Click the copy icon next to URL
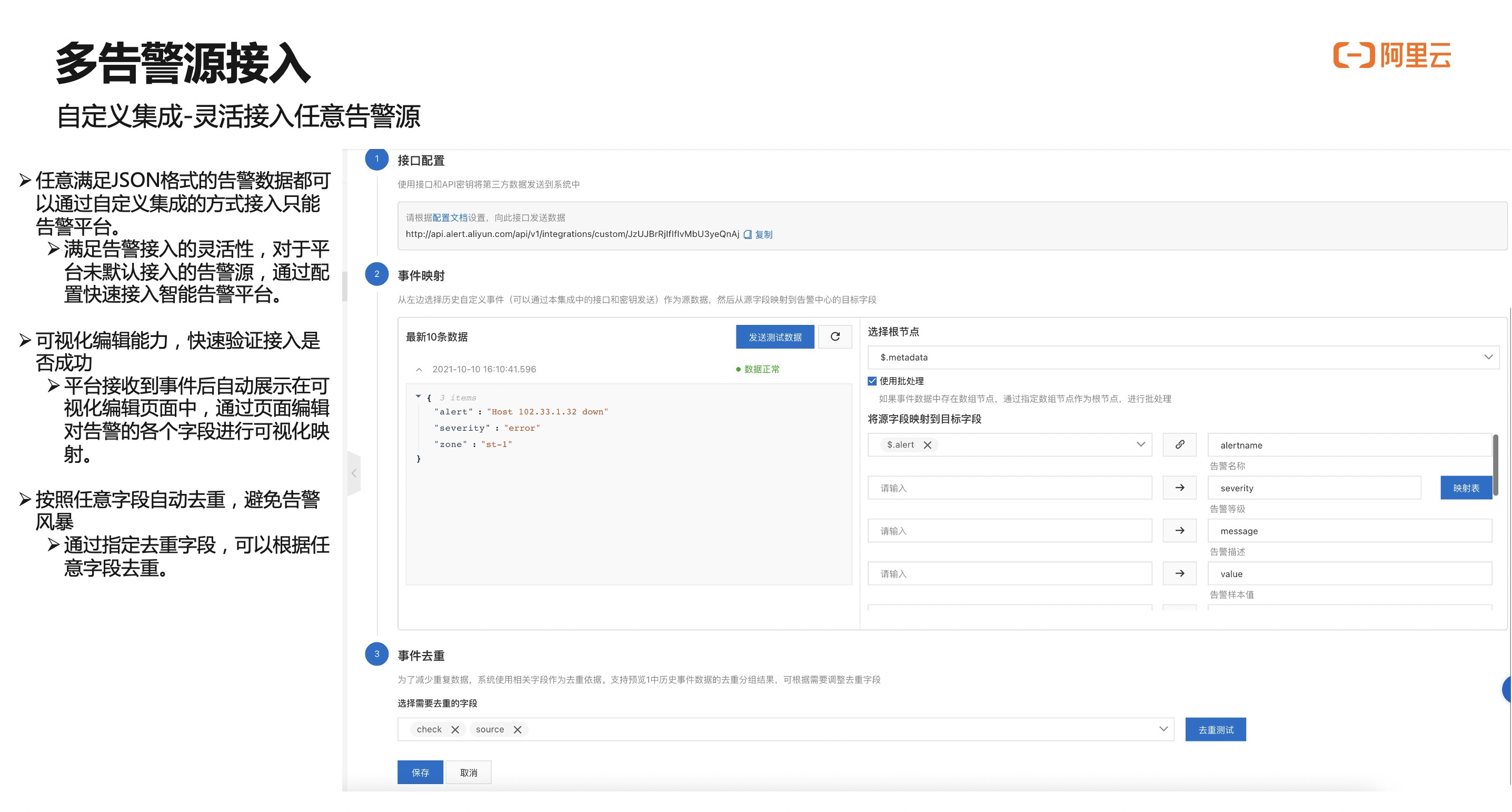Viewport: 1512px width, 812px height. pyautogui.click(x=747, y=234)
